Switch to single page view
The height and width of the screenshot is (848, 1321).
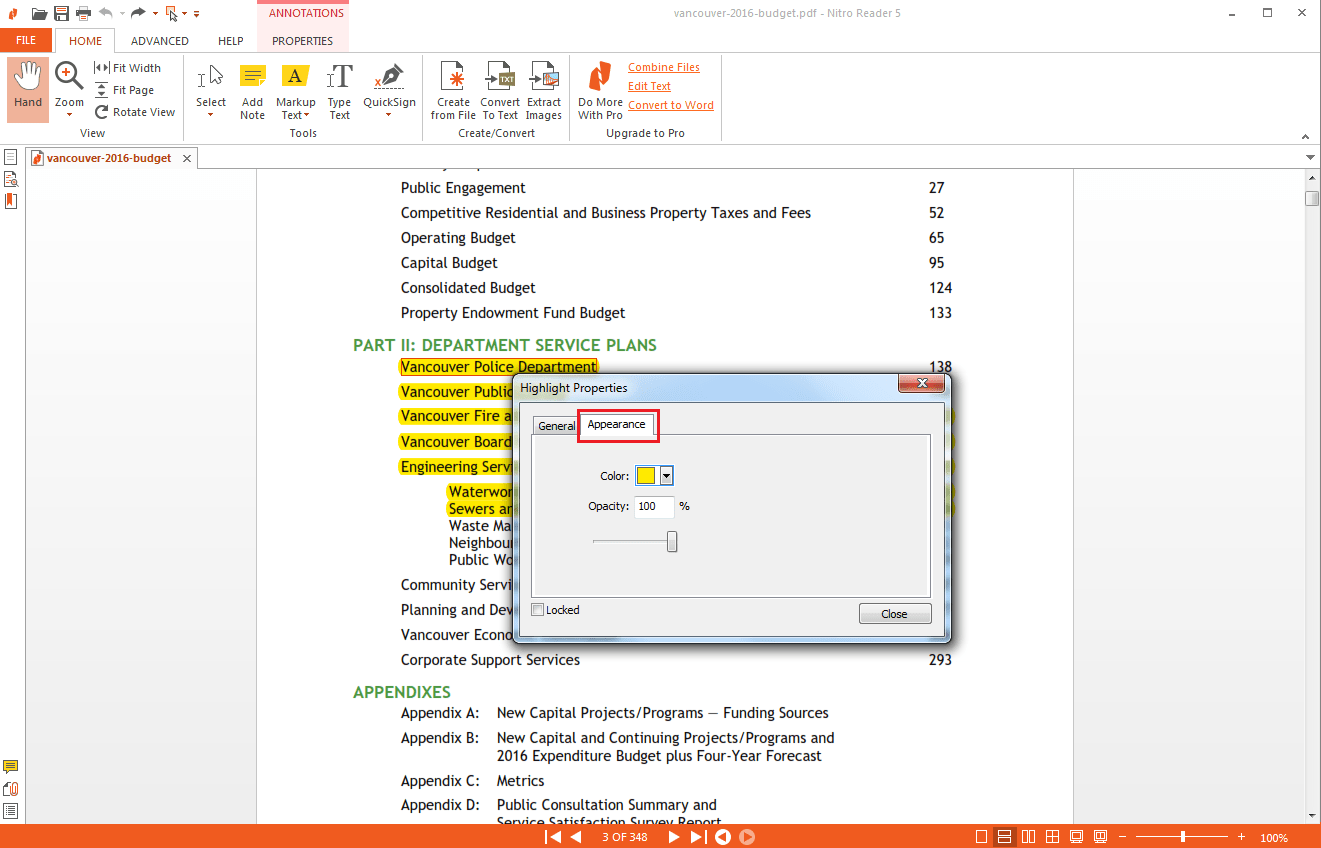point(982,837)
